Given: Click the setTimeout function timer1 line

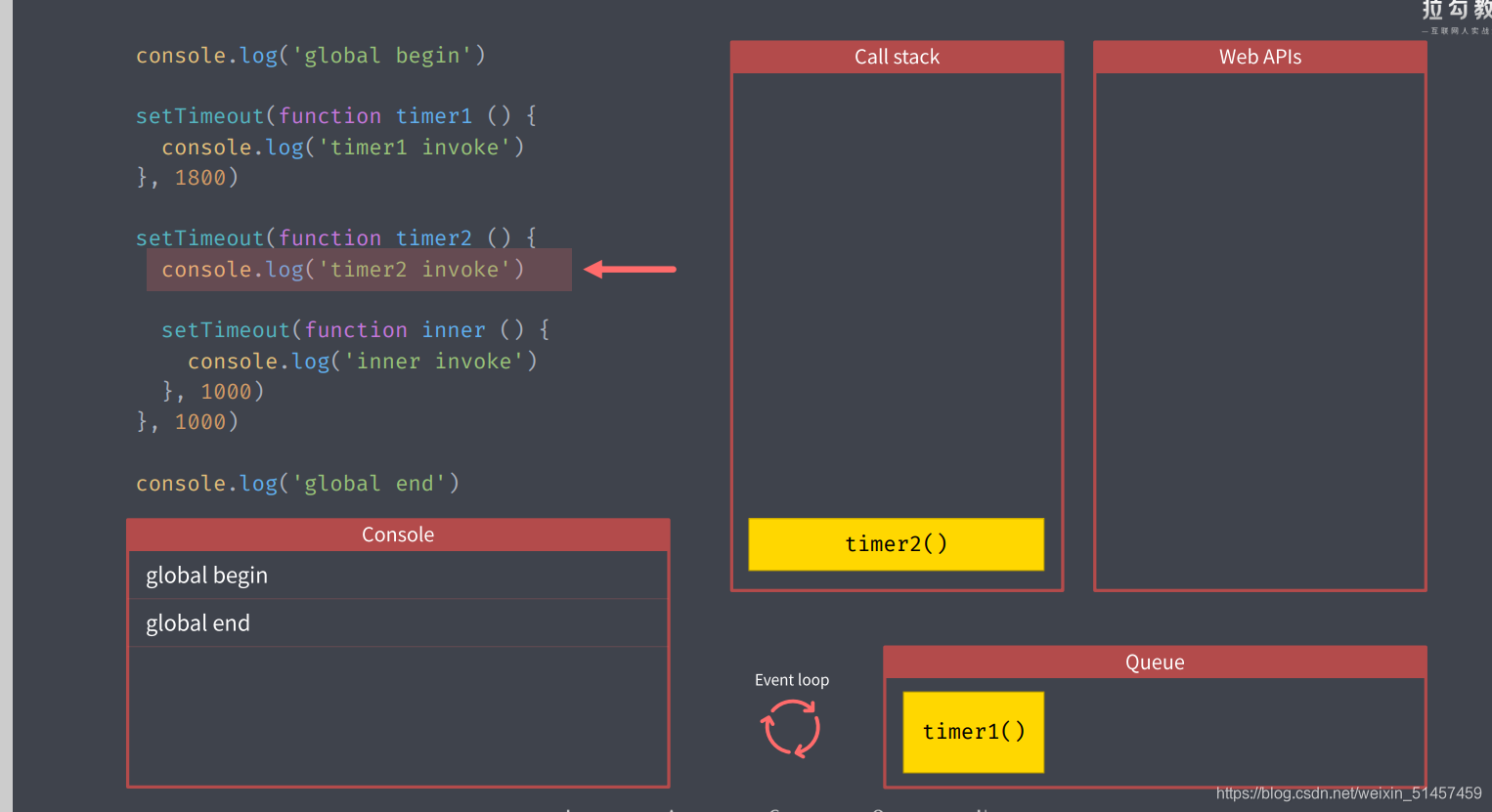Looking at the screenshot, I should pyautogui.click(x=336, y=116).
